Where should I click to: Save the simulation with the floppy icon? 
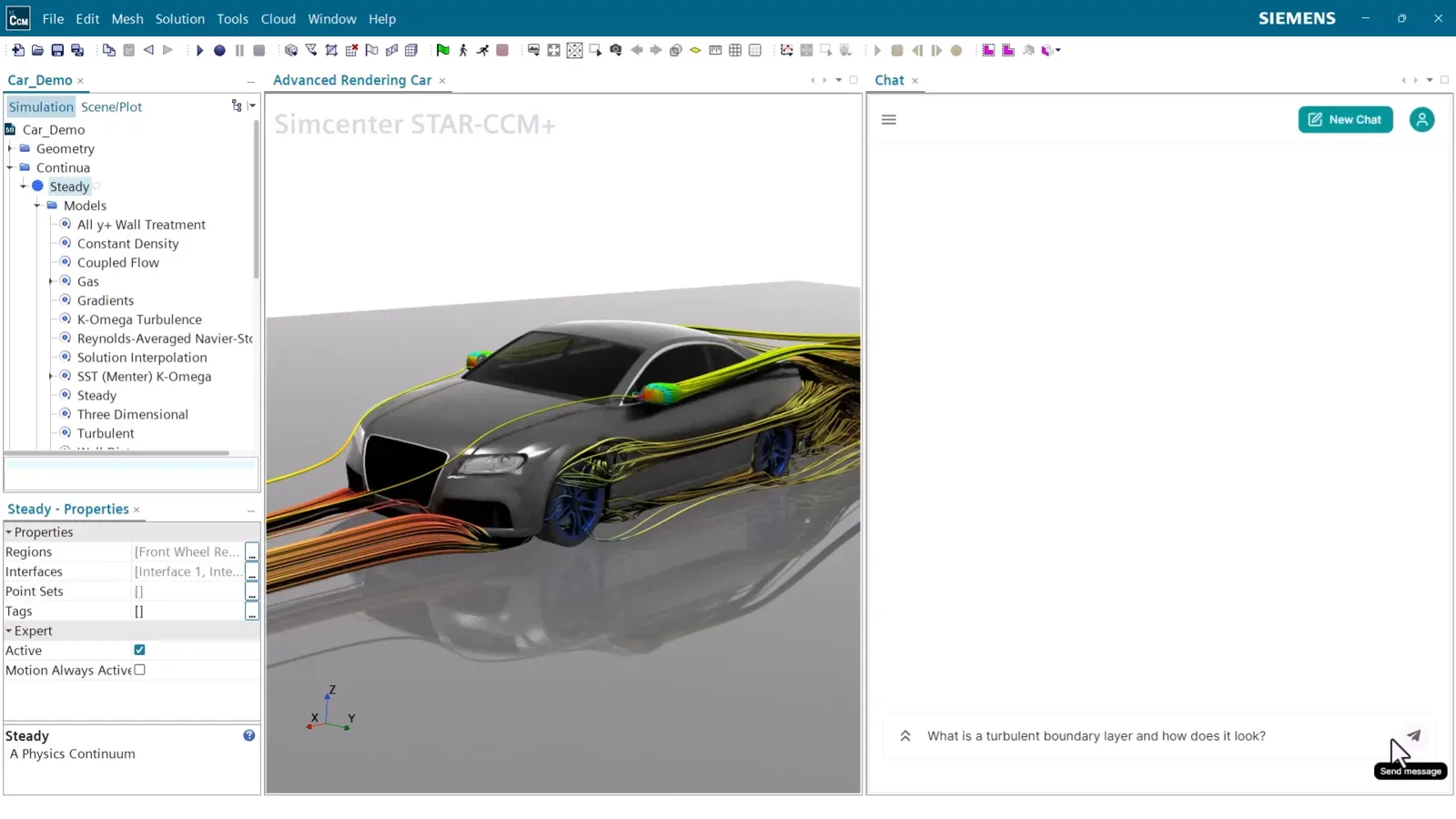[57, 50]
